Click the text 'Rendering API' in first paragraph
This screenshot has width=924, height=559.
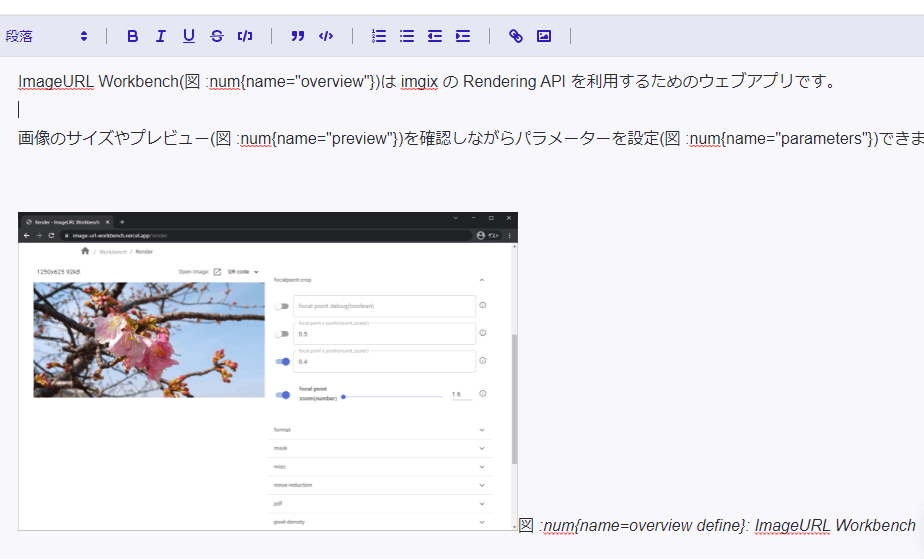point(514,81)
